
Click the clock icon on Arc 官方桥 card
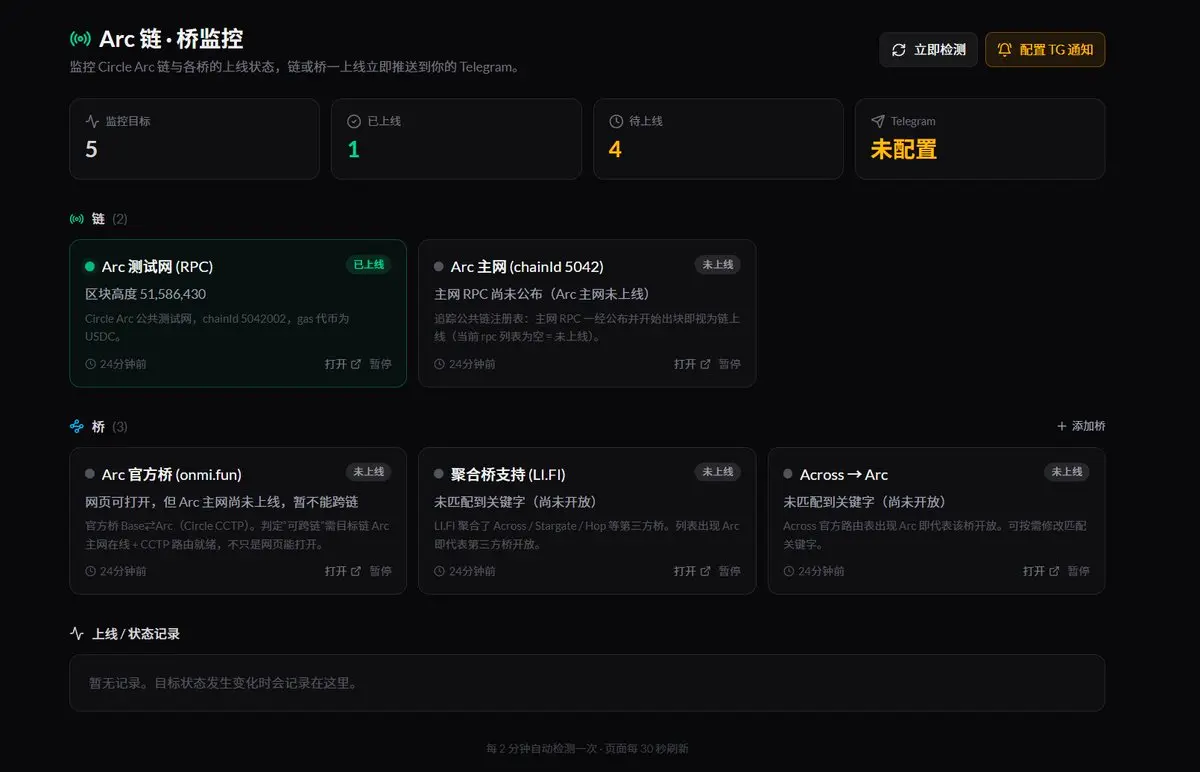(90, 571)
